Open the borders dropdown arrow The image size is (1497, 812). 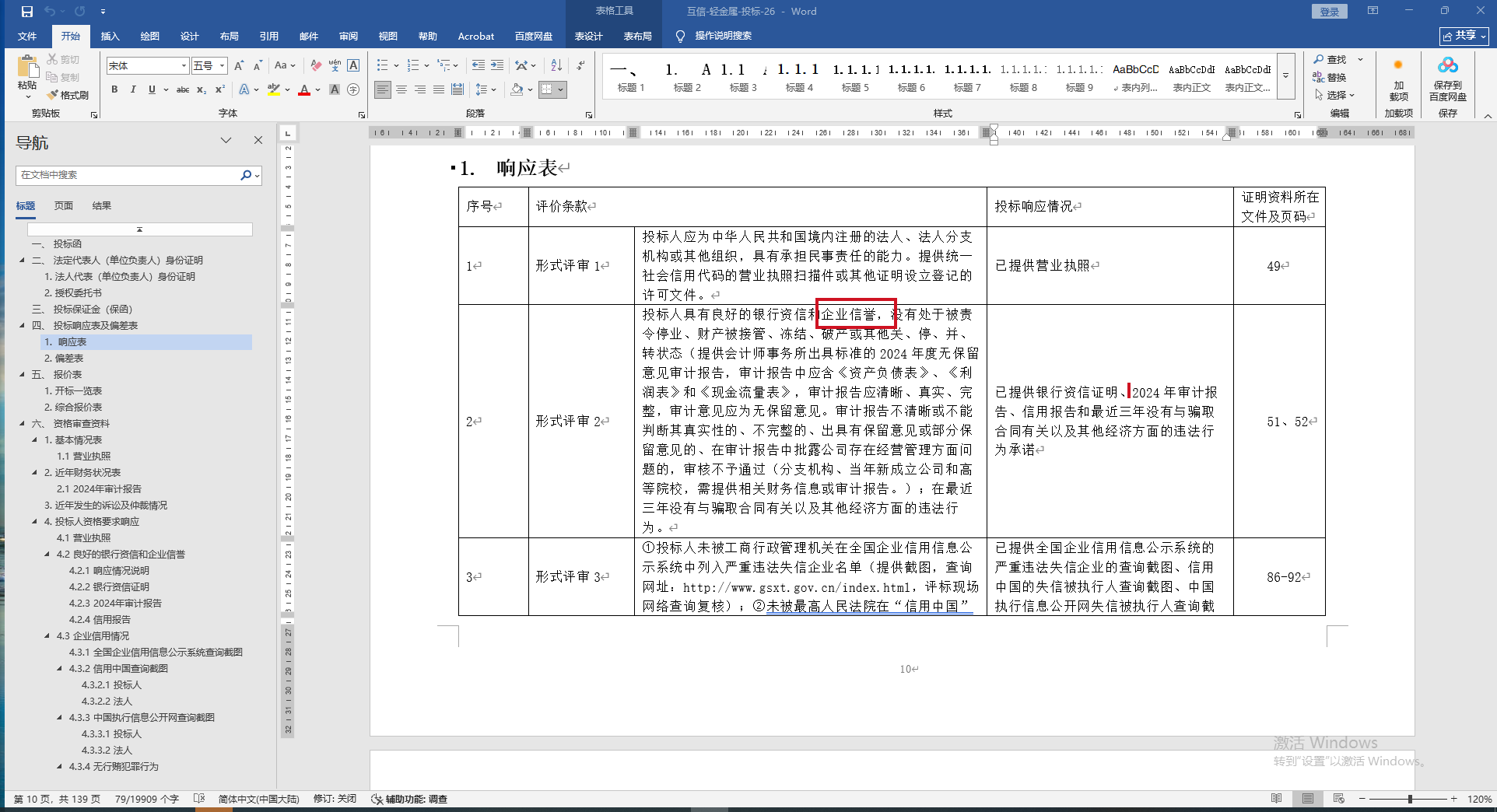click(560, 89)
